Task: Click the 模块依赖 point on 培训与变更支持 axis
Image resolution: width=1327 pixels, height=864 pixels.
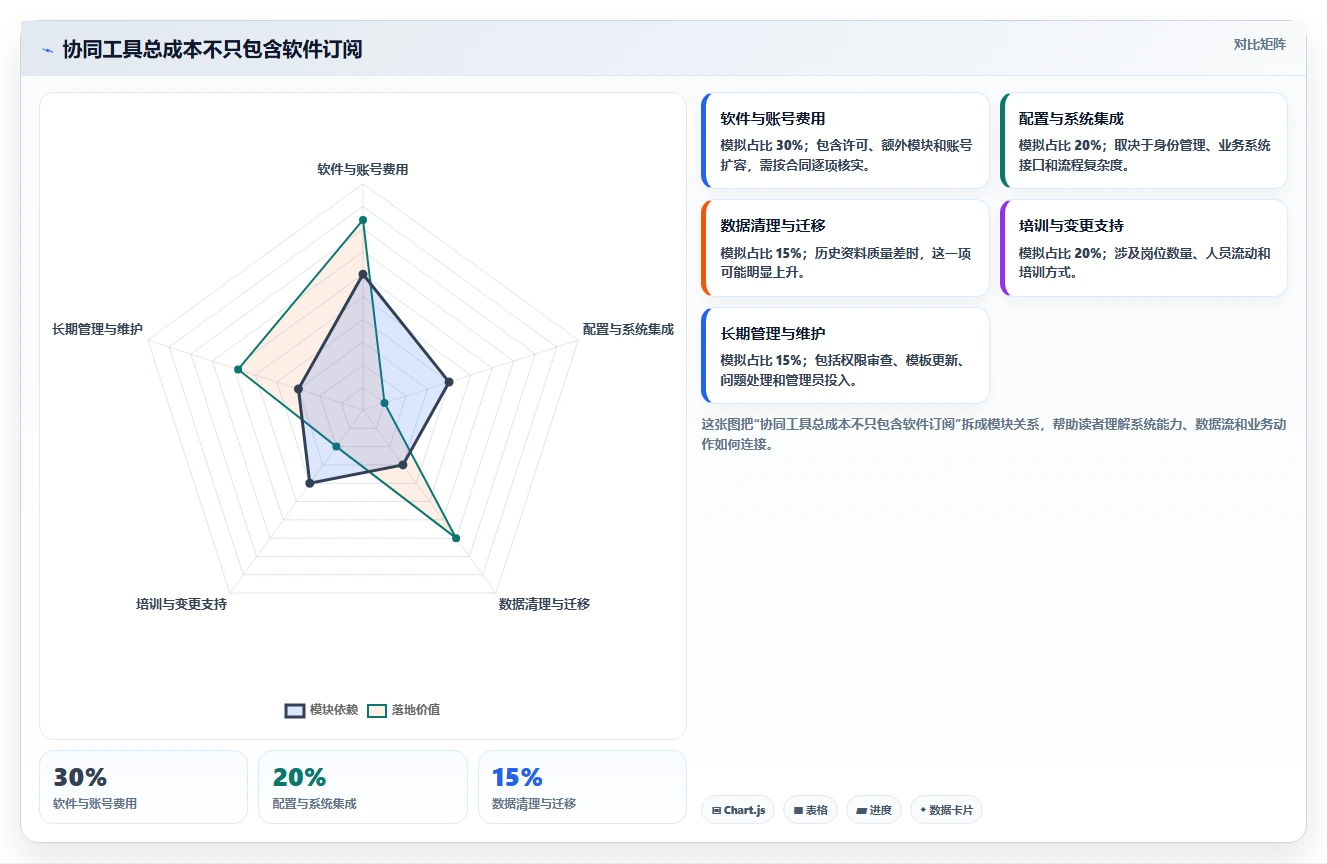Action: pyautogui.click(x=310, y=484)
